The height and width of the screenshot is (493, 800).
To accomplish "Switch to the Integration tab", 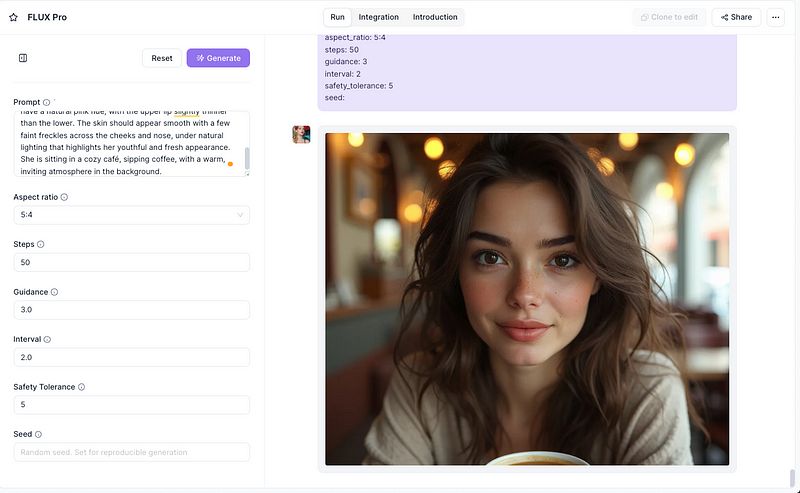I will pos(379,17).
